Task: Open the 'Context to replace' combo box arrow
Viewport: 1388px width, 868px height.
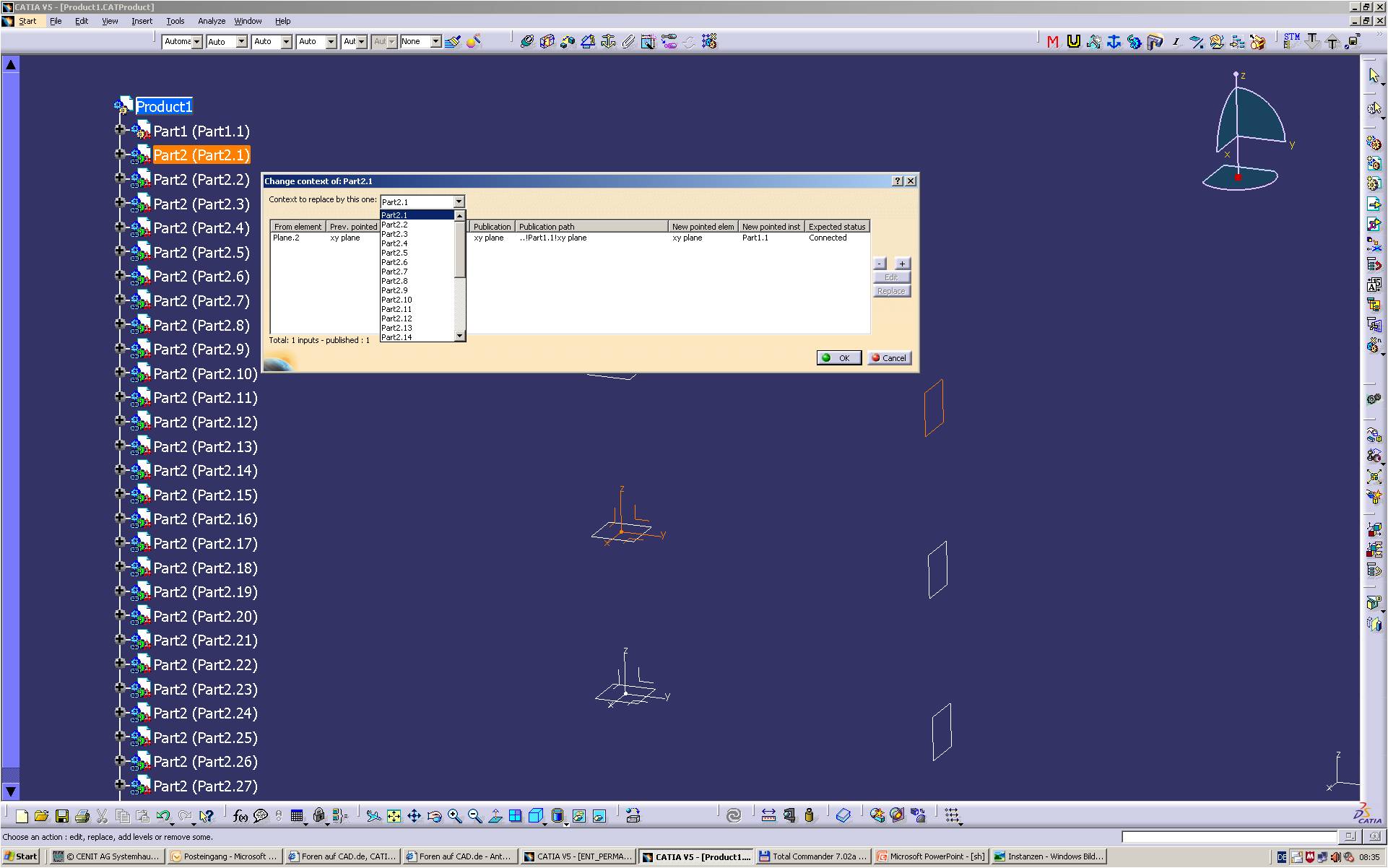Action: [459, 201]
